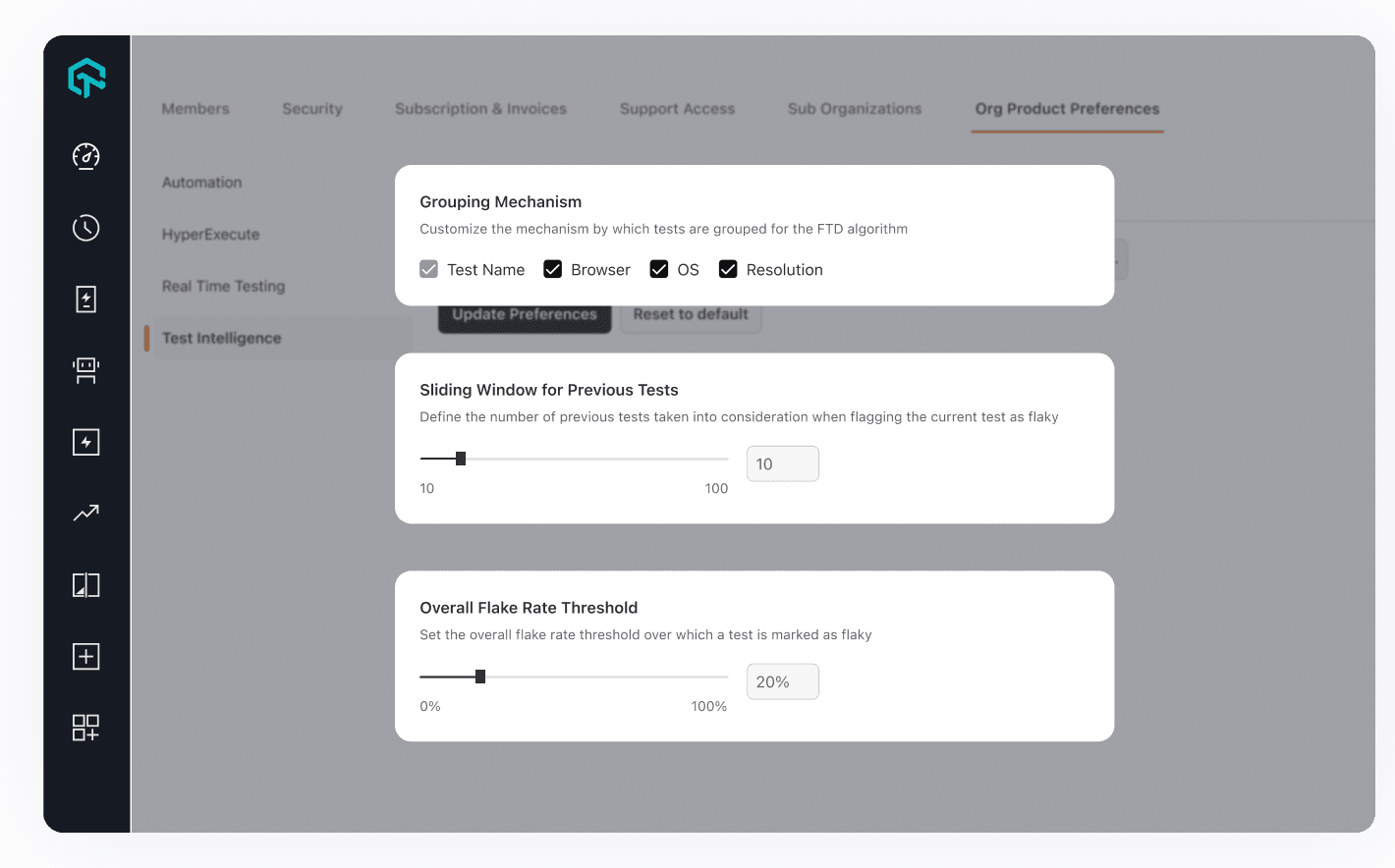The width and height of the screenshot is (1395, 868).
Task: Select the clock history icon in sidebar
Action: click(x=85, y=228)
